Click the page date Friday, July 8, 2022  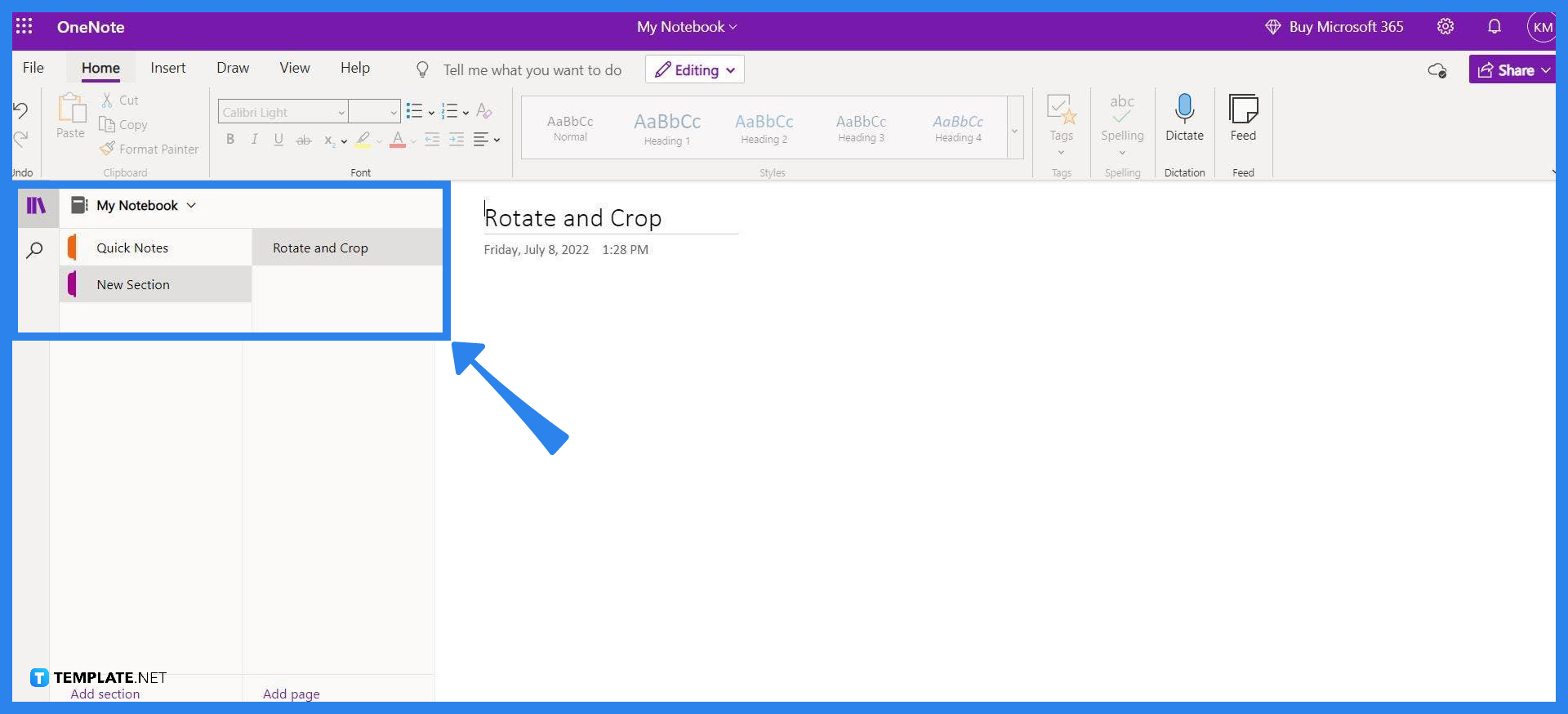(x=537, y=249)
